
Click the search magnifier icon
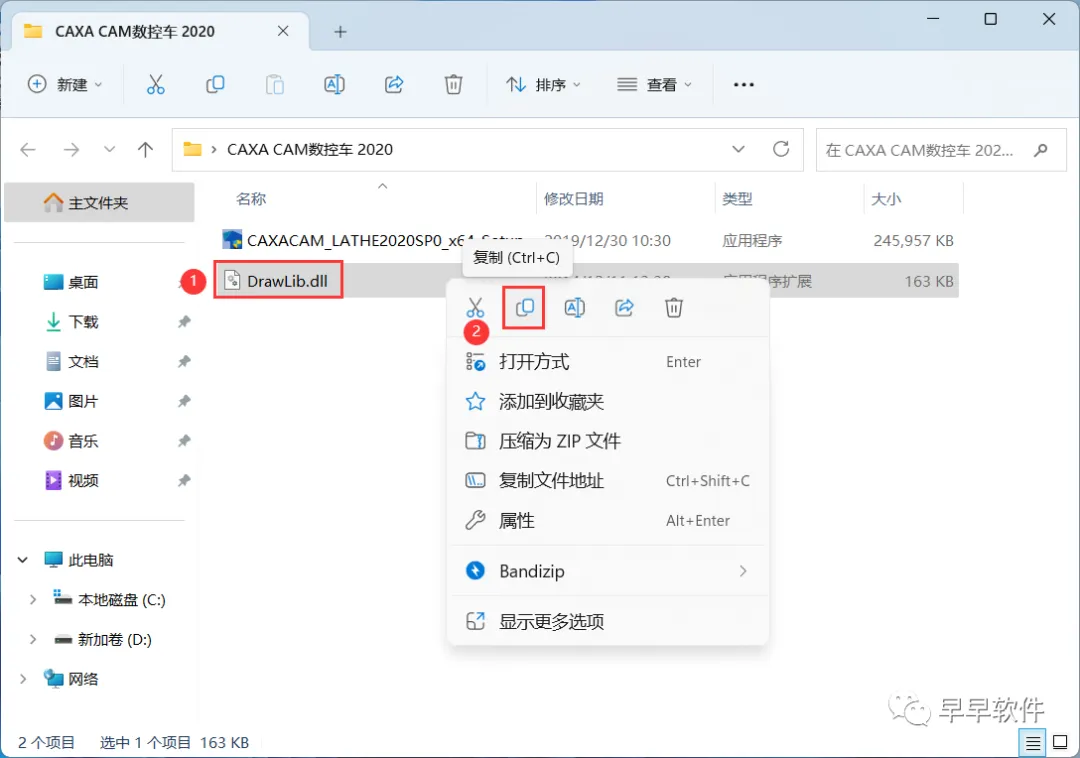1041,149
